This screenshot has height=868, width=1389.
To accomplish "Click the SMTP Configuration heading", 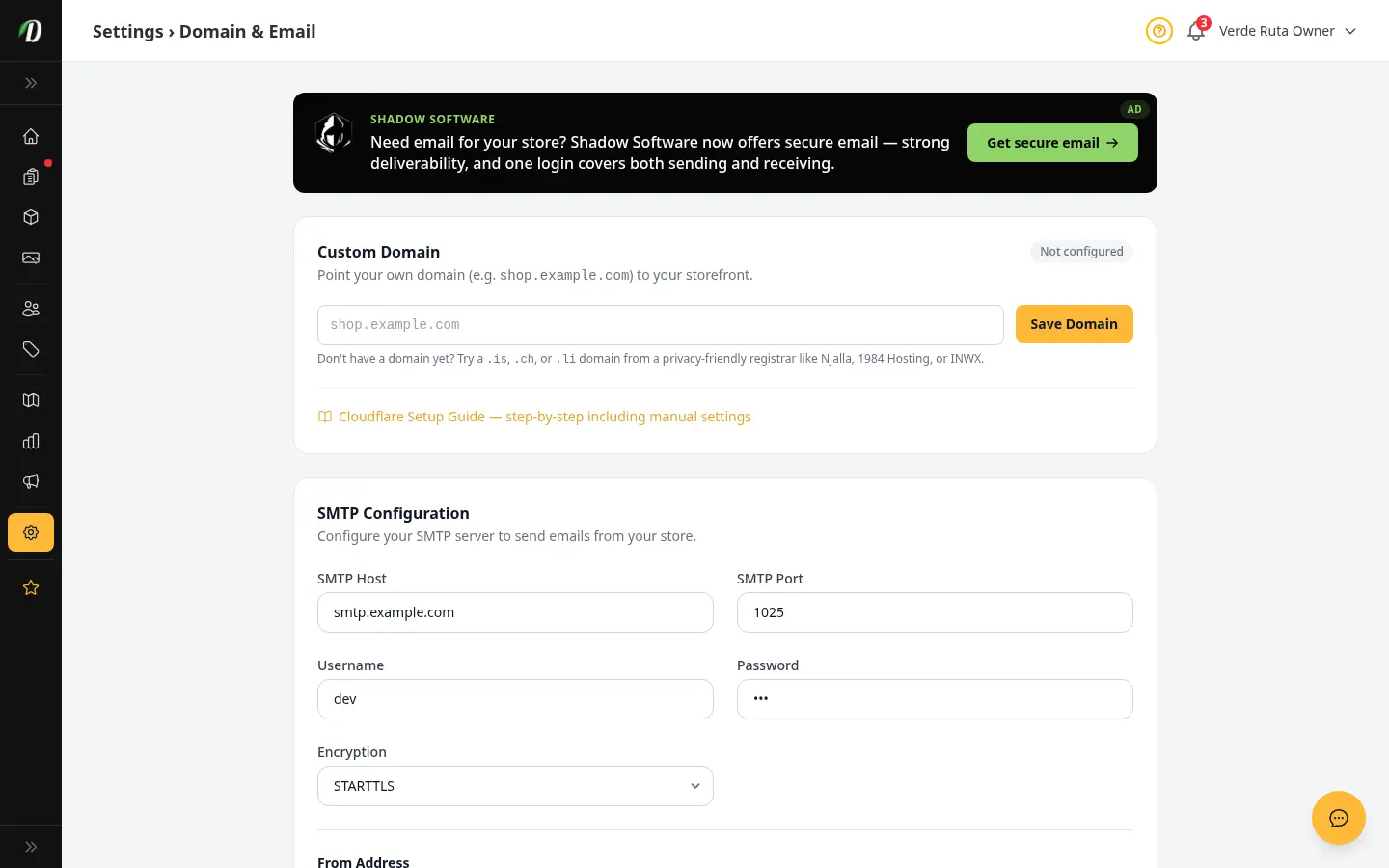I will click(394, 513).
